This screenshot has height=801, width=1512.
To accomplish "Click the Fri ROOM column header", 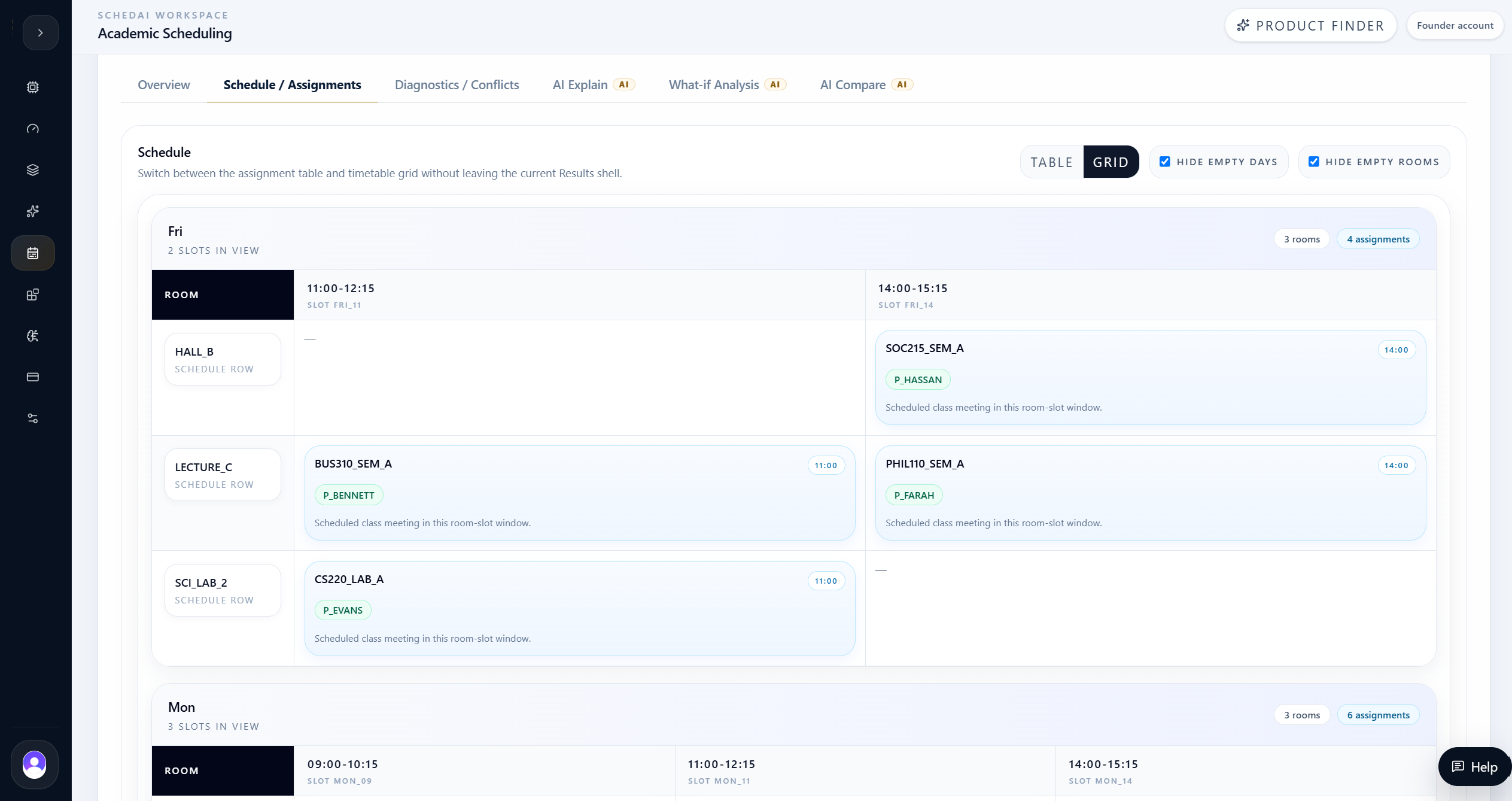I will (223, 295).
